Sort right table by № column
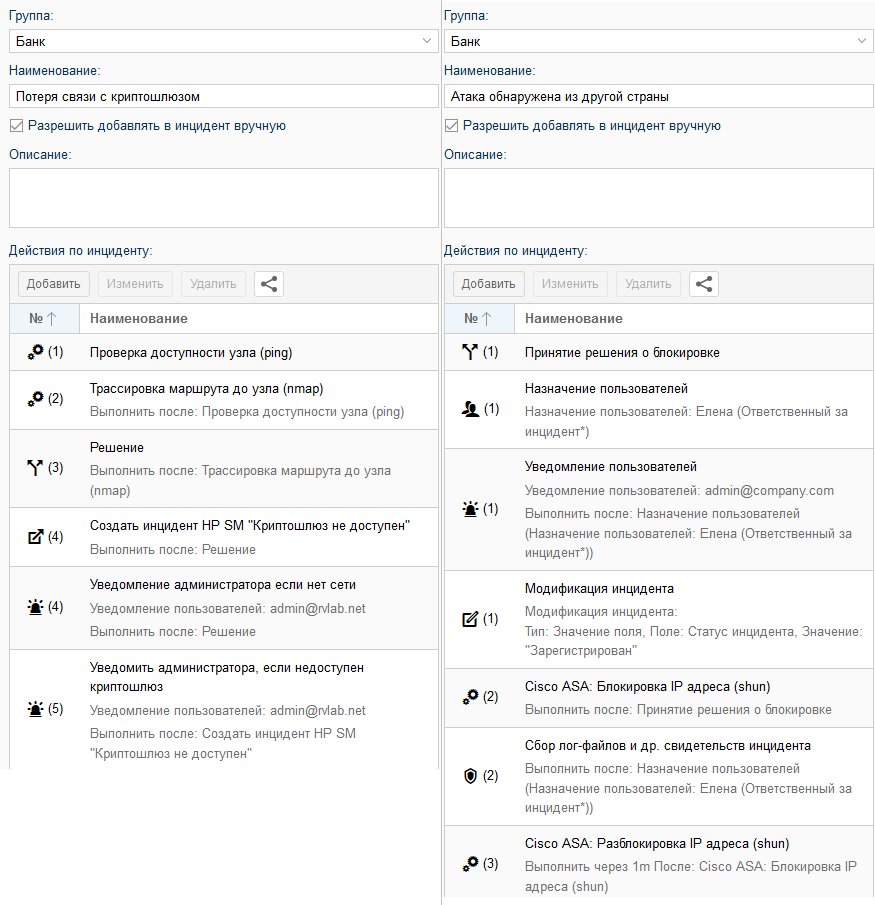 coord(479,319)
